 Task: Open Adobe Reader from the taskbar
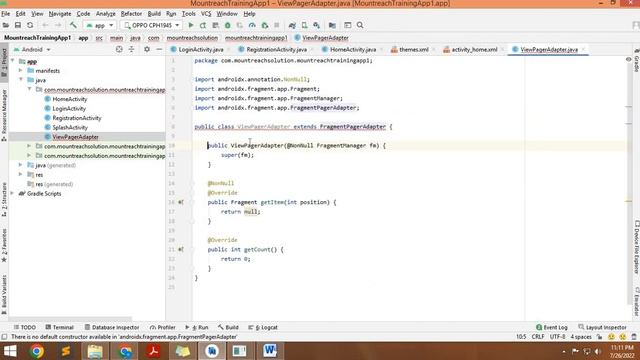click(153, 351)
